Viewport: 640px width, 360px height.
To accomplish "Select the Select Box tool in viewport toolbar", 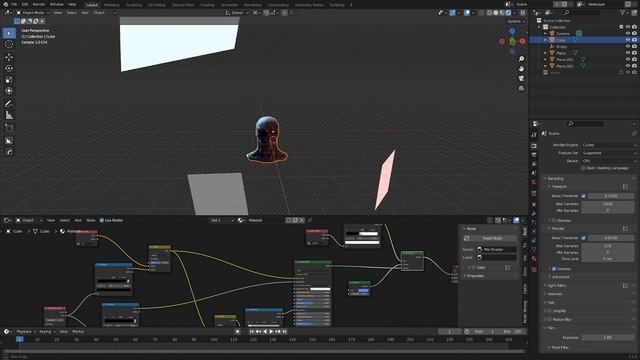I will (x=9, y=33).
